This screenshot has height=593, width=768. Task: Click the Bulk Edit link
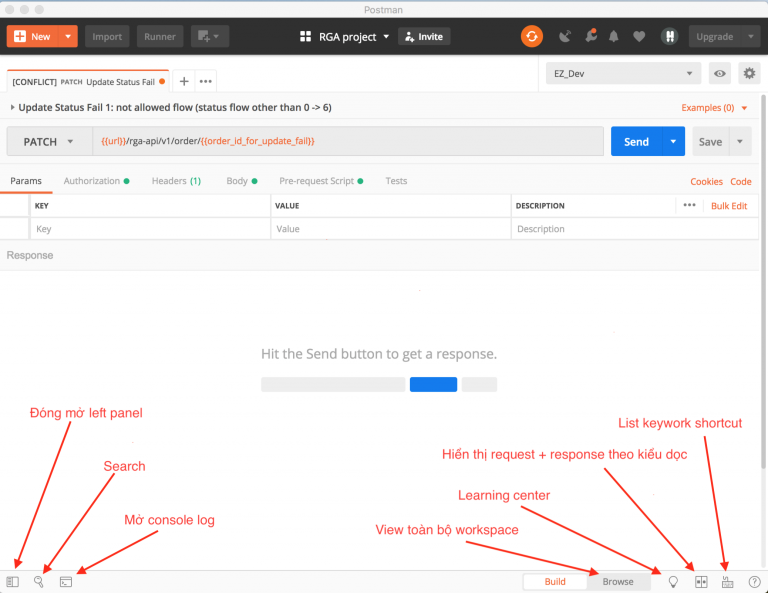pos(729,206)
